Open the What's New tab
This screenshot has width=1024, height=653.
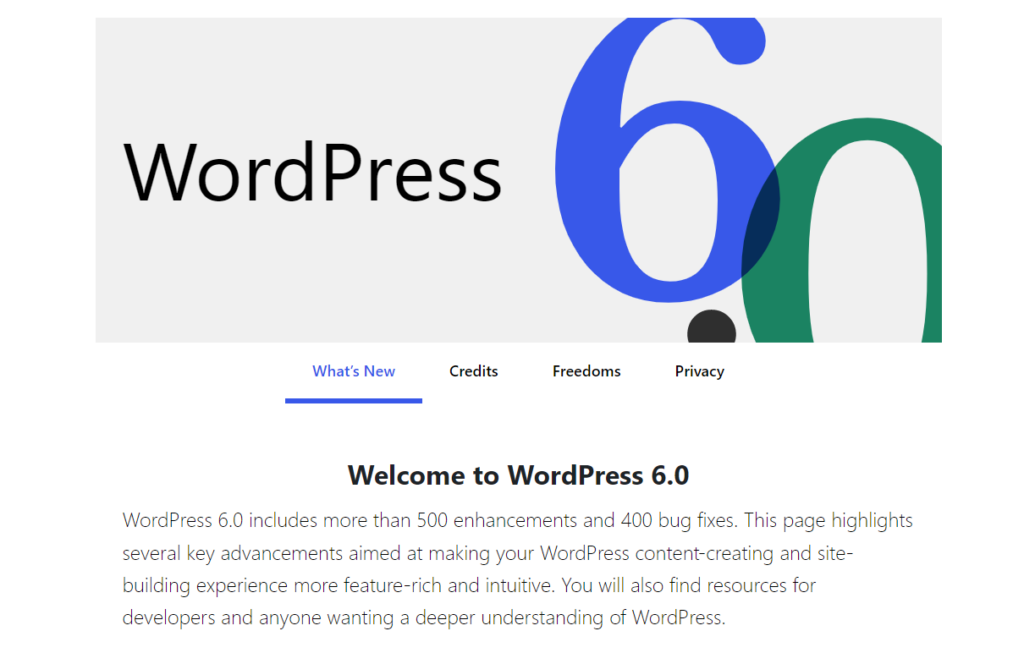point(353,372)
